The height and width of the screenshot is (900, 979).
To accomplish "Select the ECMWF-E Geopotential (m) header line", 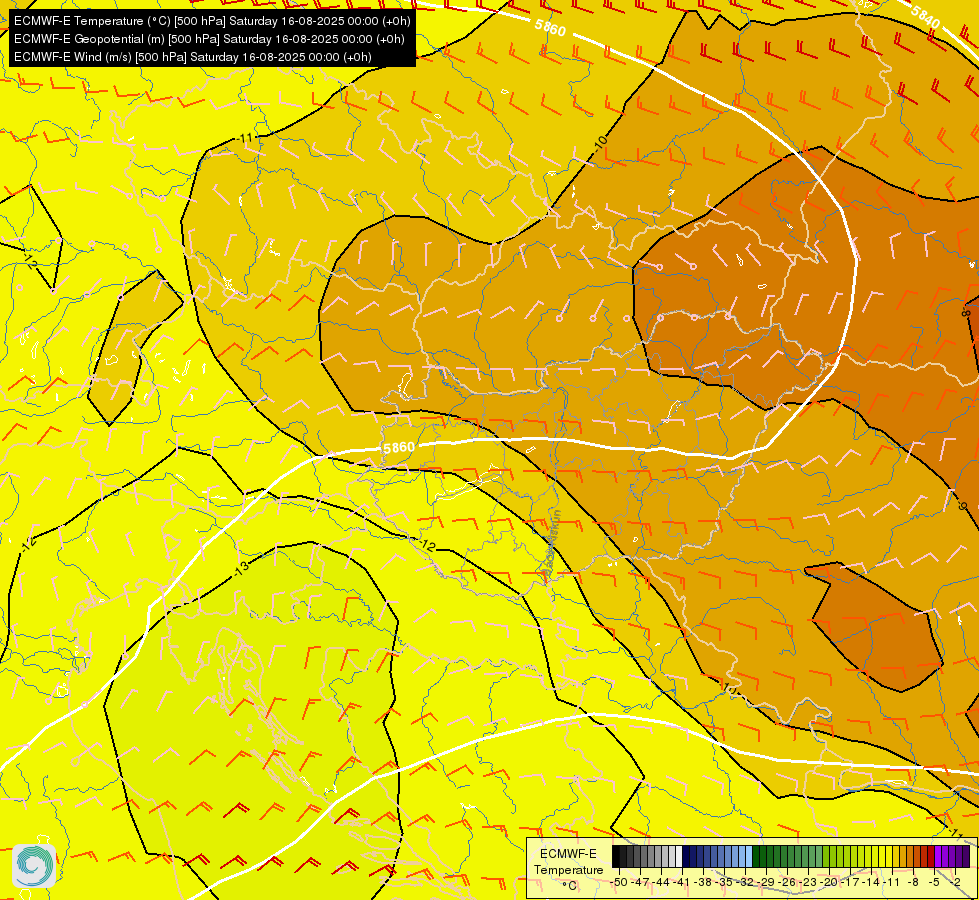I will click(x=209, y=39).
